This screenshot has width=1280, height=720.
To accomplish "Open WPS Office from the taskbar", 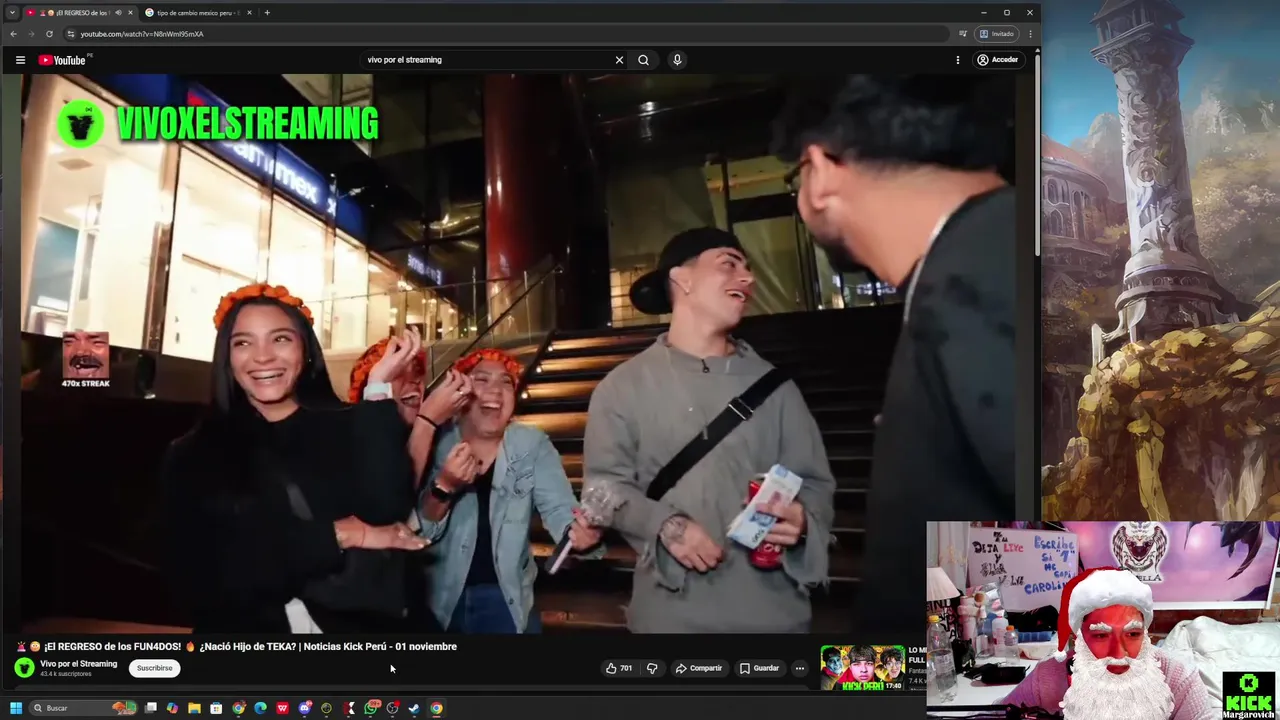I will click(x=282, y=708).
